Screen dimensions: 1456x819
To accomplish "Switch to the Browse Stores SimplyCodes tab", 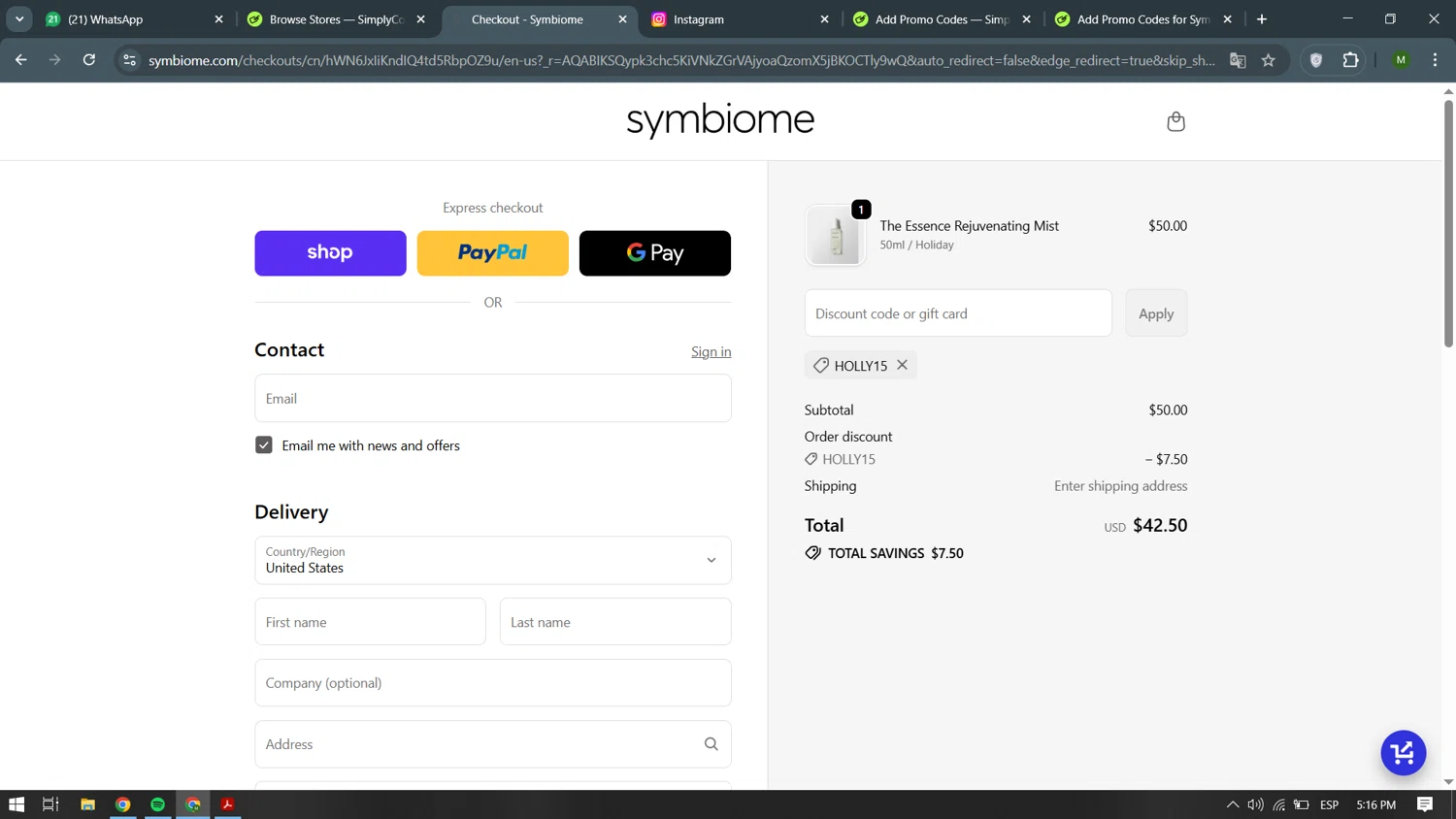I will [x=336, y=19].
